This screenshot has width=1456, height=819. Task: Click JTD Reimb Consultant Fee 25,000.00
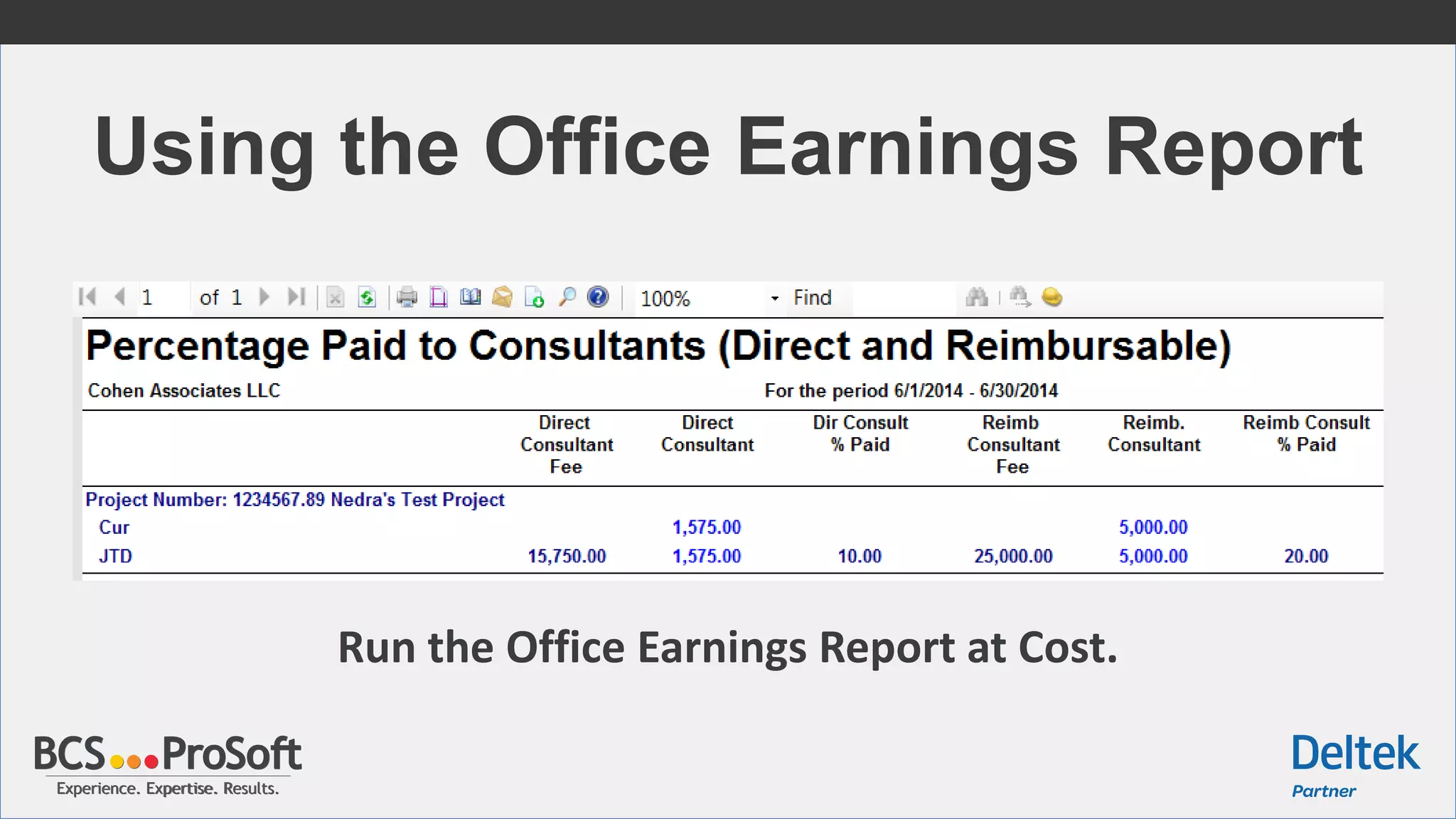pyautogui.click(x=1013, y=556)
